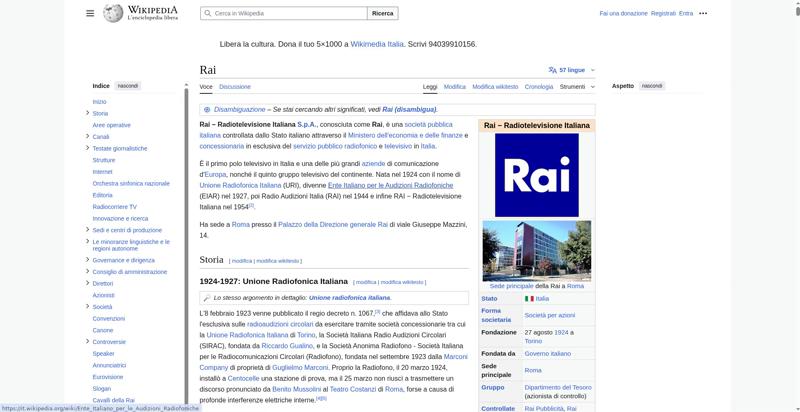Viewport: 800px width, 412px height.
Task: Click the disambiguation note icon
Action: point(207,110)
